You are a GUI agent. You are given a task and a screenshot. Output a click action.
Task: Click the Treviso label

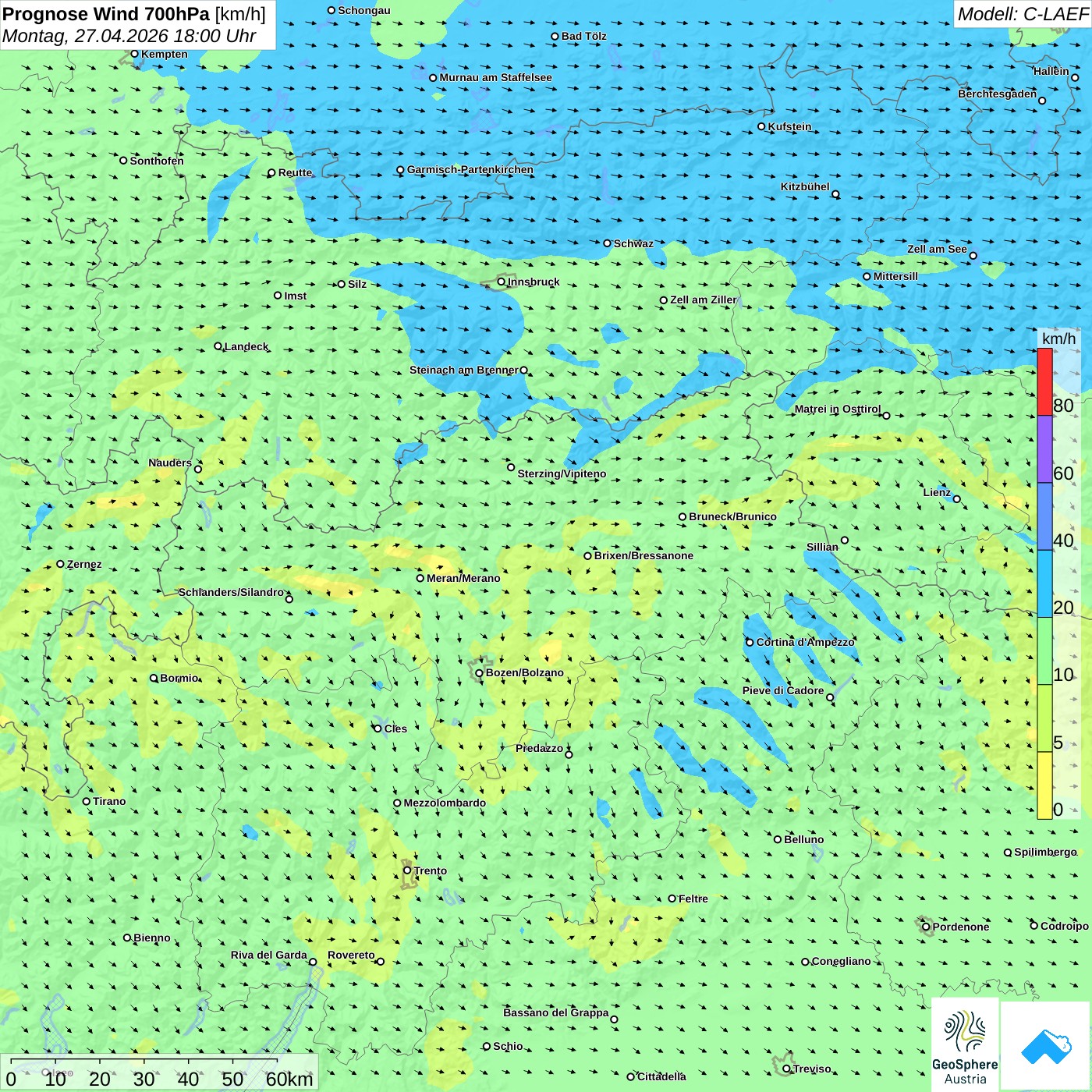(x=812, y=1069)
